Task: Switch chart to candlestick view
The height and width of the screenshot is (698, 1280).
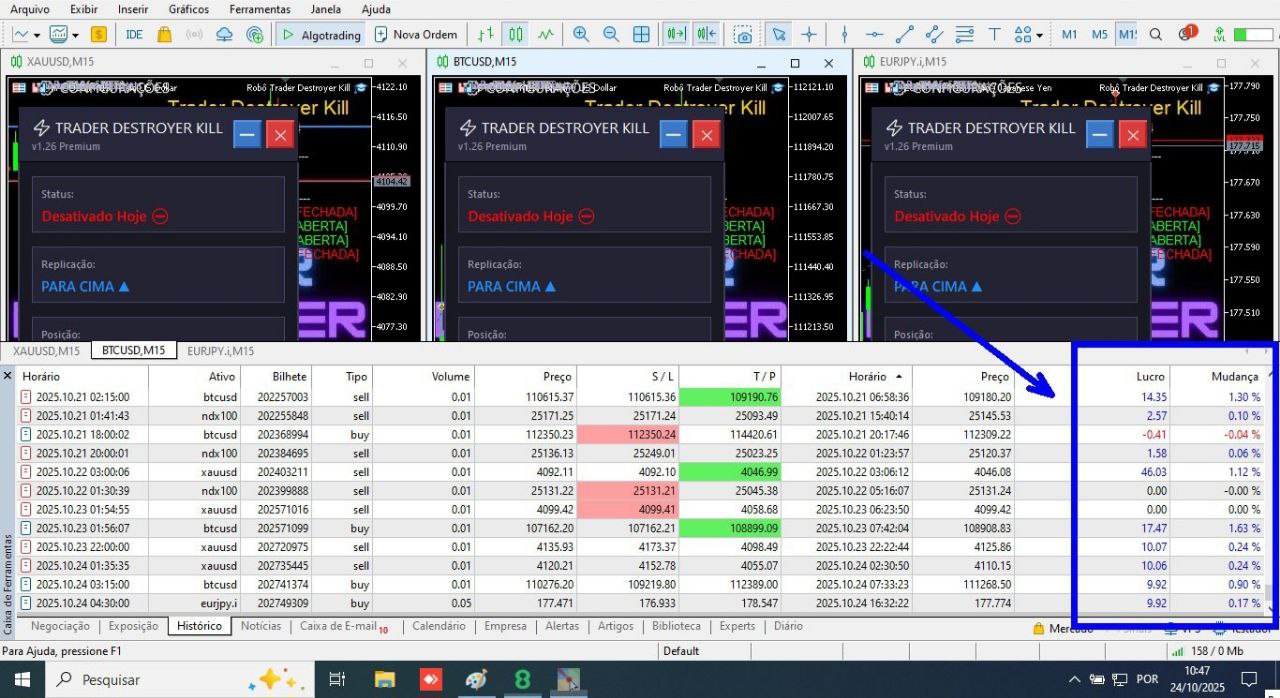Action: point(516,34)
